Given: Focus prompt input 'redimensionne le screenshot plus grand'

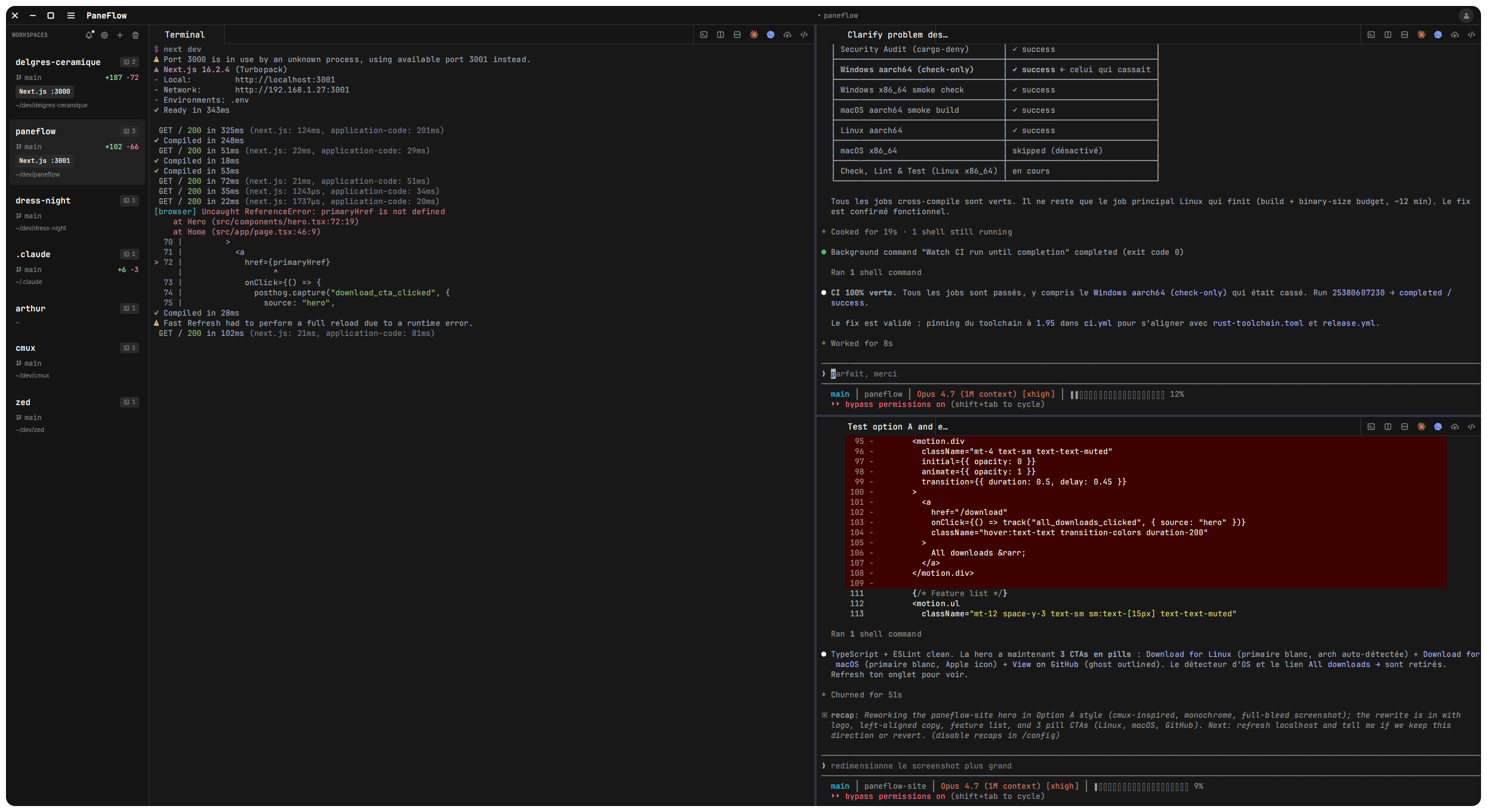Looking at the screenshot, I should [x=1151, y=766].
